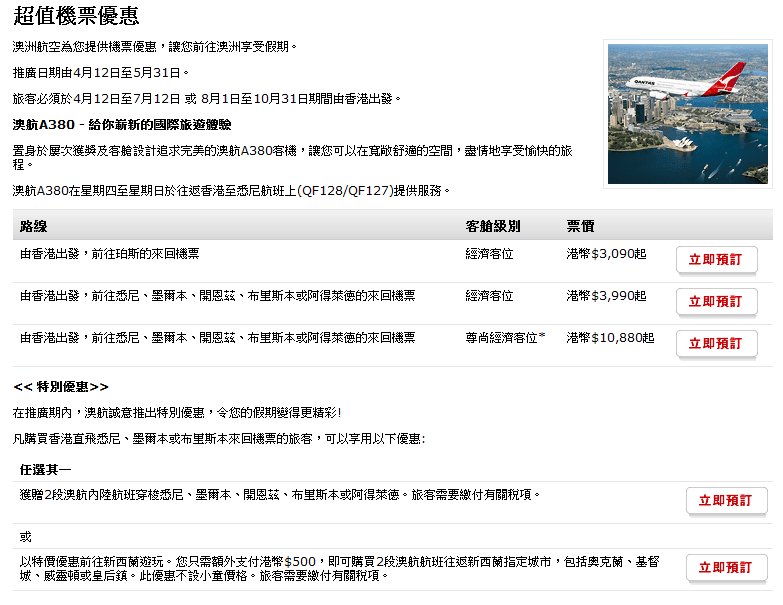Click 立即預訂 for the Perth return ticket
783x605 pixels.
pyautogui.click(x=716, y=259)
